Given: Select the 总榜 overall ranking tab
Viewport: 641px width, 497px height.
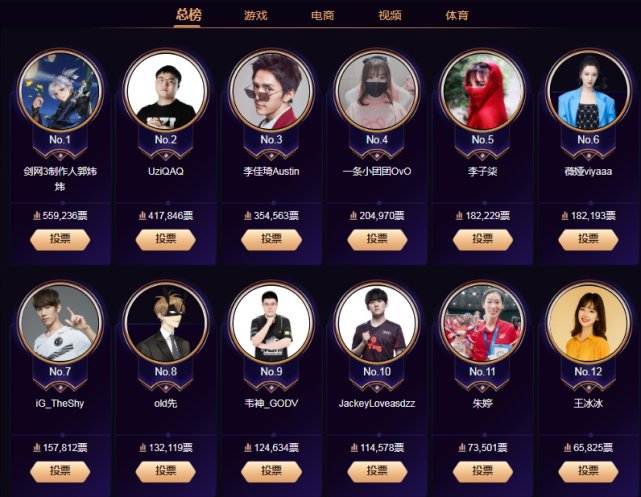Looking at the screenshot, I should click(188, 15).
